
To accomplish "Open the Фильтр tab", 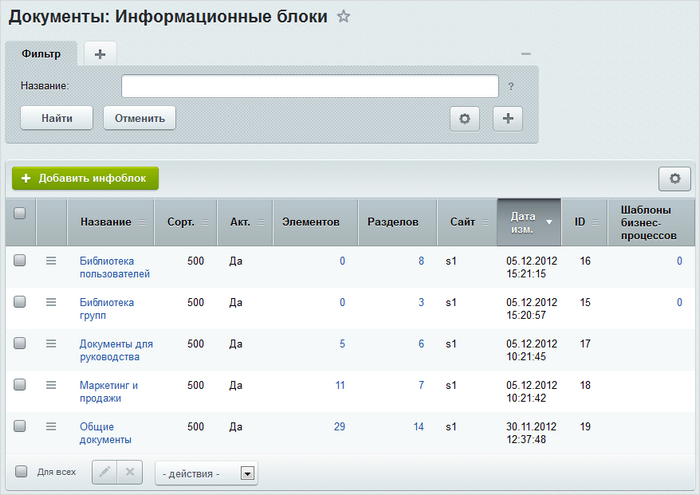I will [x=41, y=54].
